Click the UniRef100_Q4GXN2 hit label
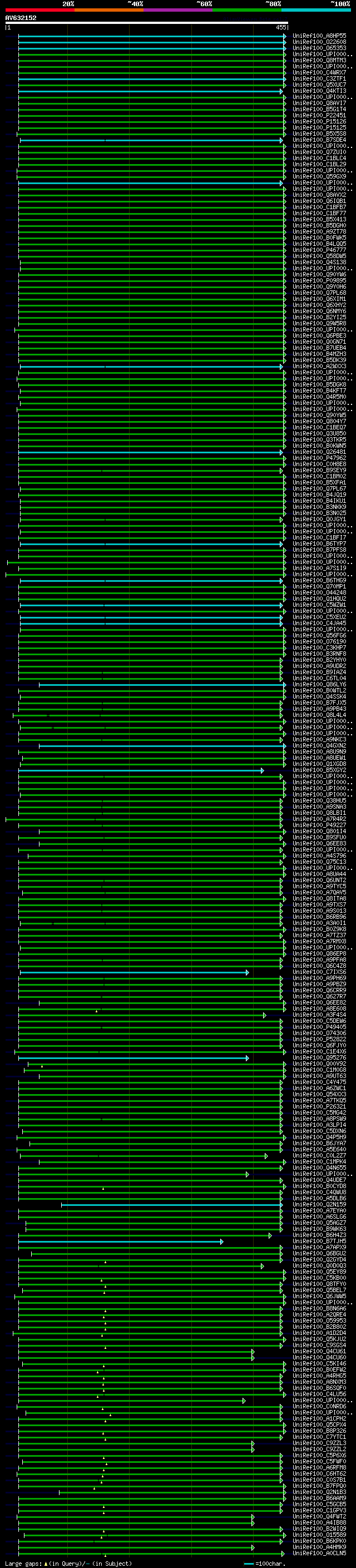This screenshot has width=356, height=1568. [x=319, y=746]
